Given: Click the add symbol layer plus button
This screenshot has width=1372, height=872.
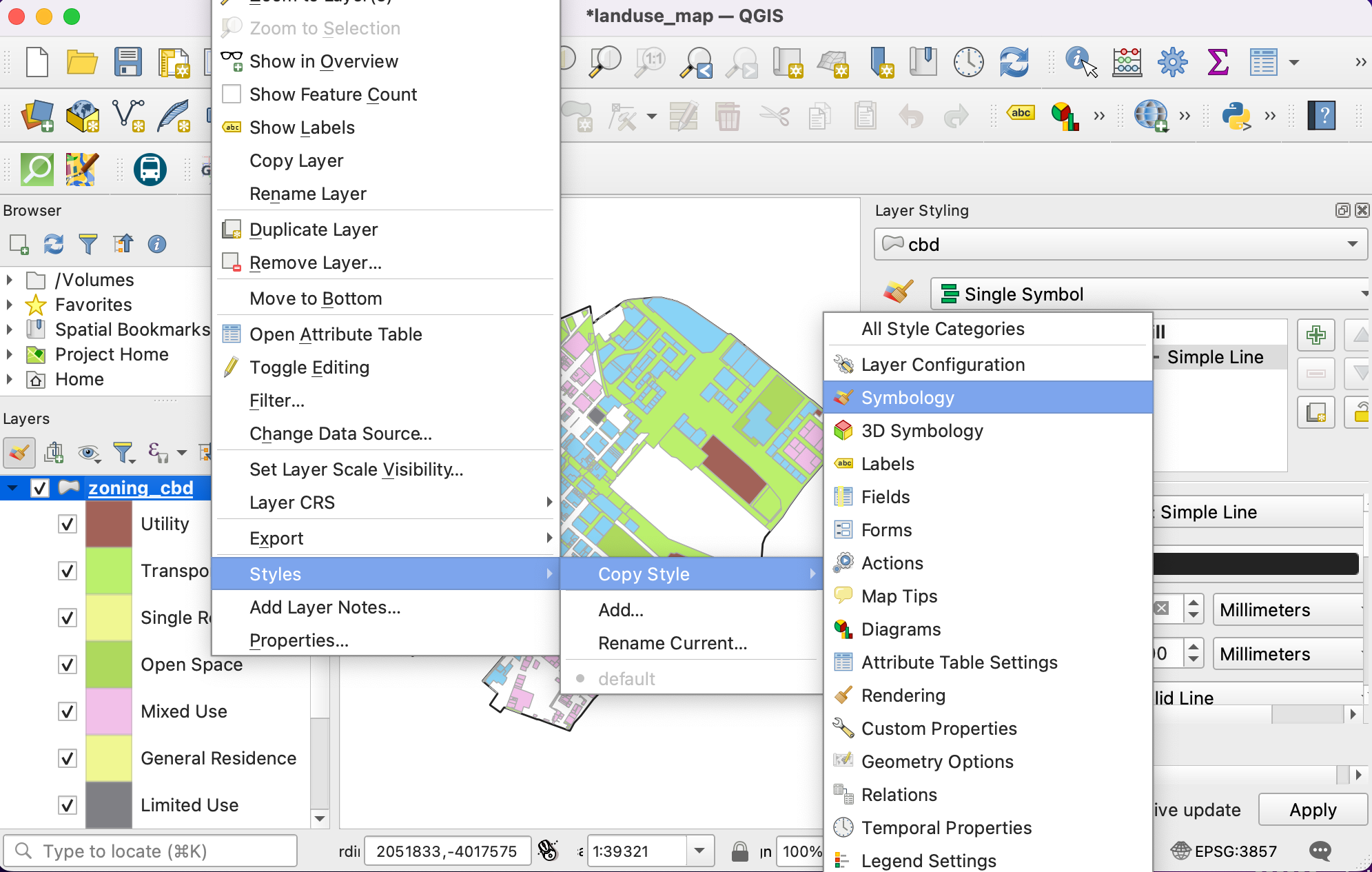Looking at the screenshot, I should click(x=1315, y=336).
